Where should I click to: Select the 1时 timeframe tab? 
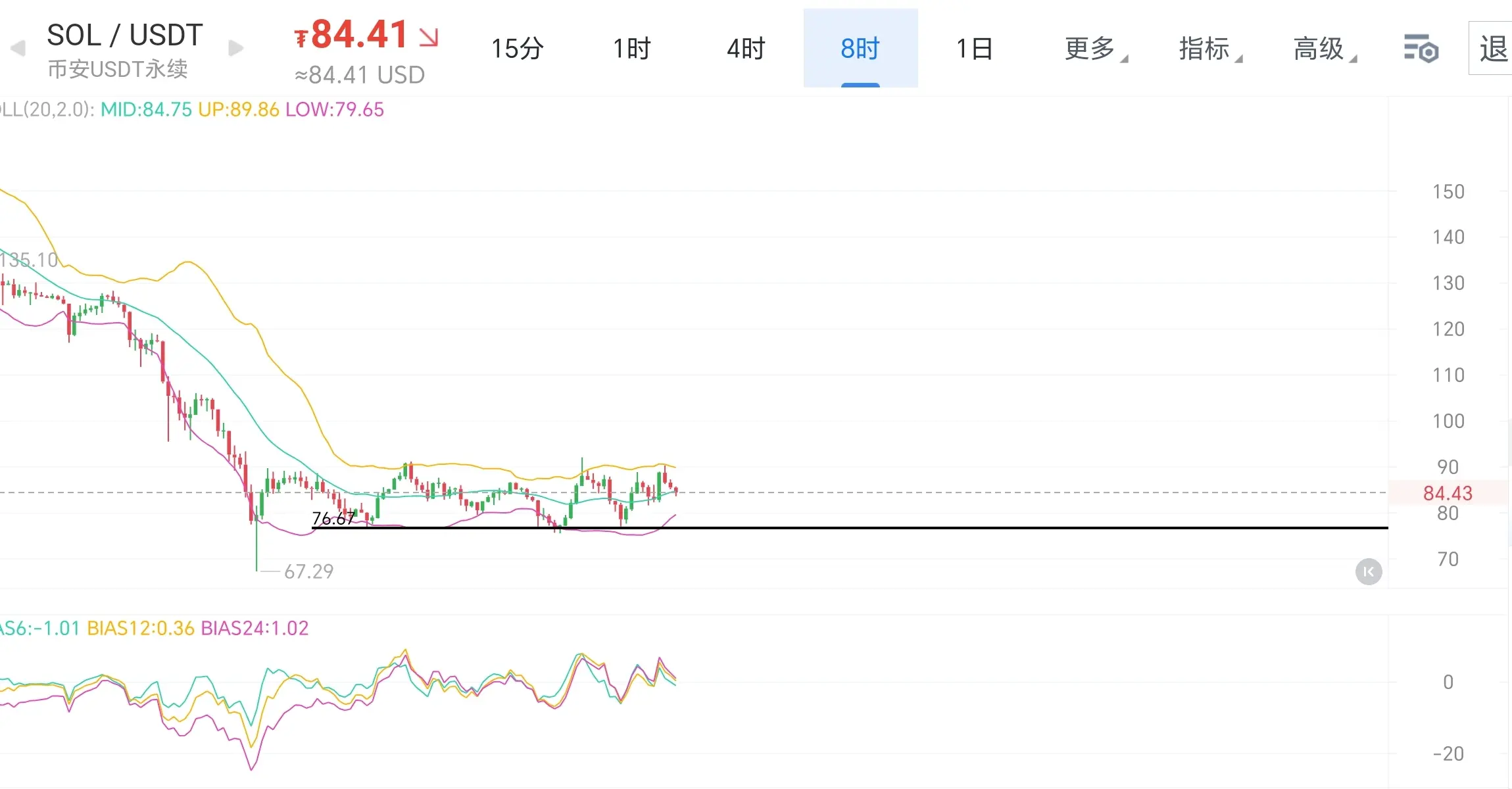[x=632, y=49]
